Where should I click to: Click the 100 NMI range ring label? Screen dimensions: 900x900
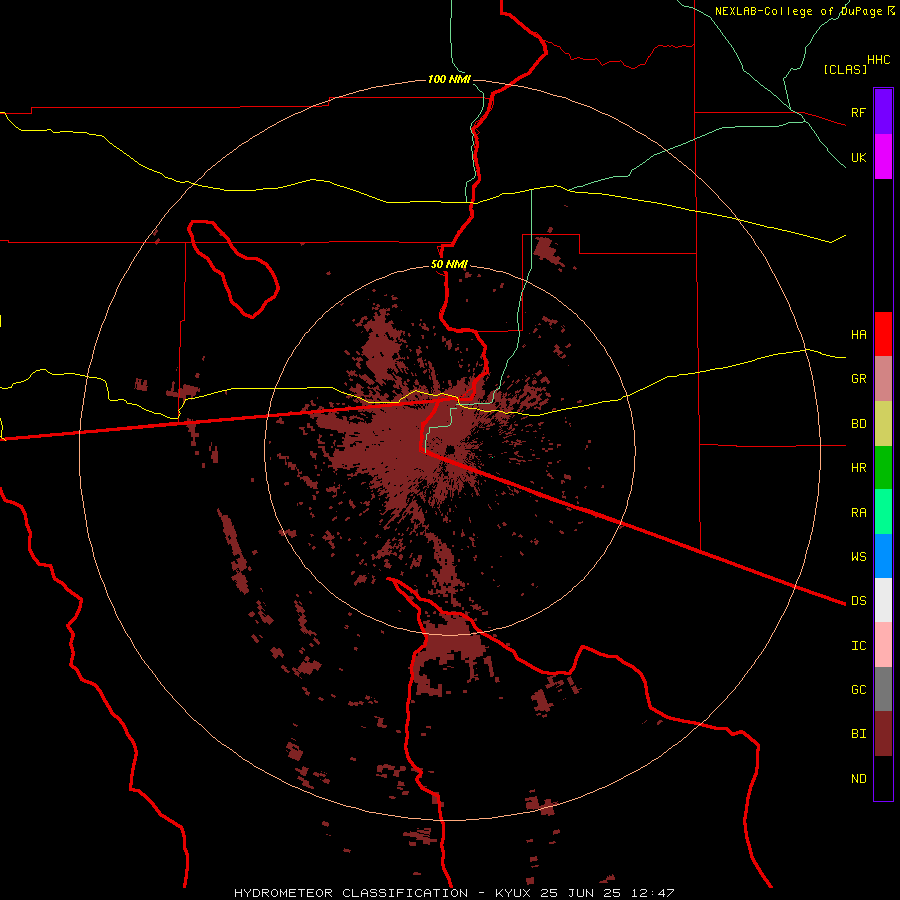coord(449,79)
